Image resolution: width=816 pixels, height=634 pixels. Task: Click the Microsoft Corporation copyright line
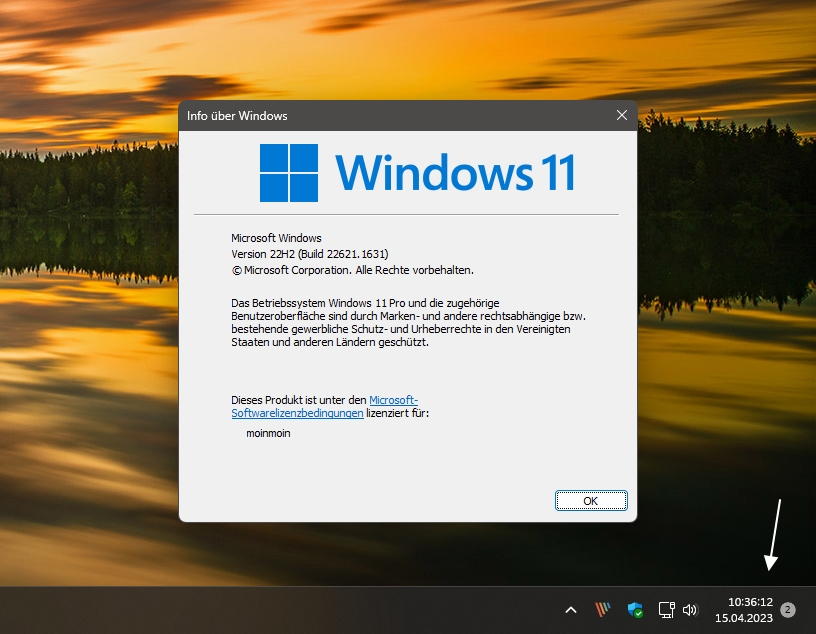[x=352, y=270]
